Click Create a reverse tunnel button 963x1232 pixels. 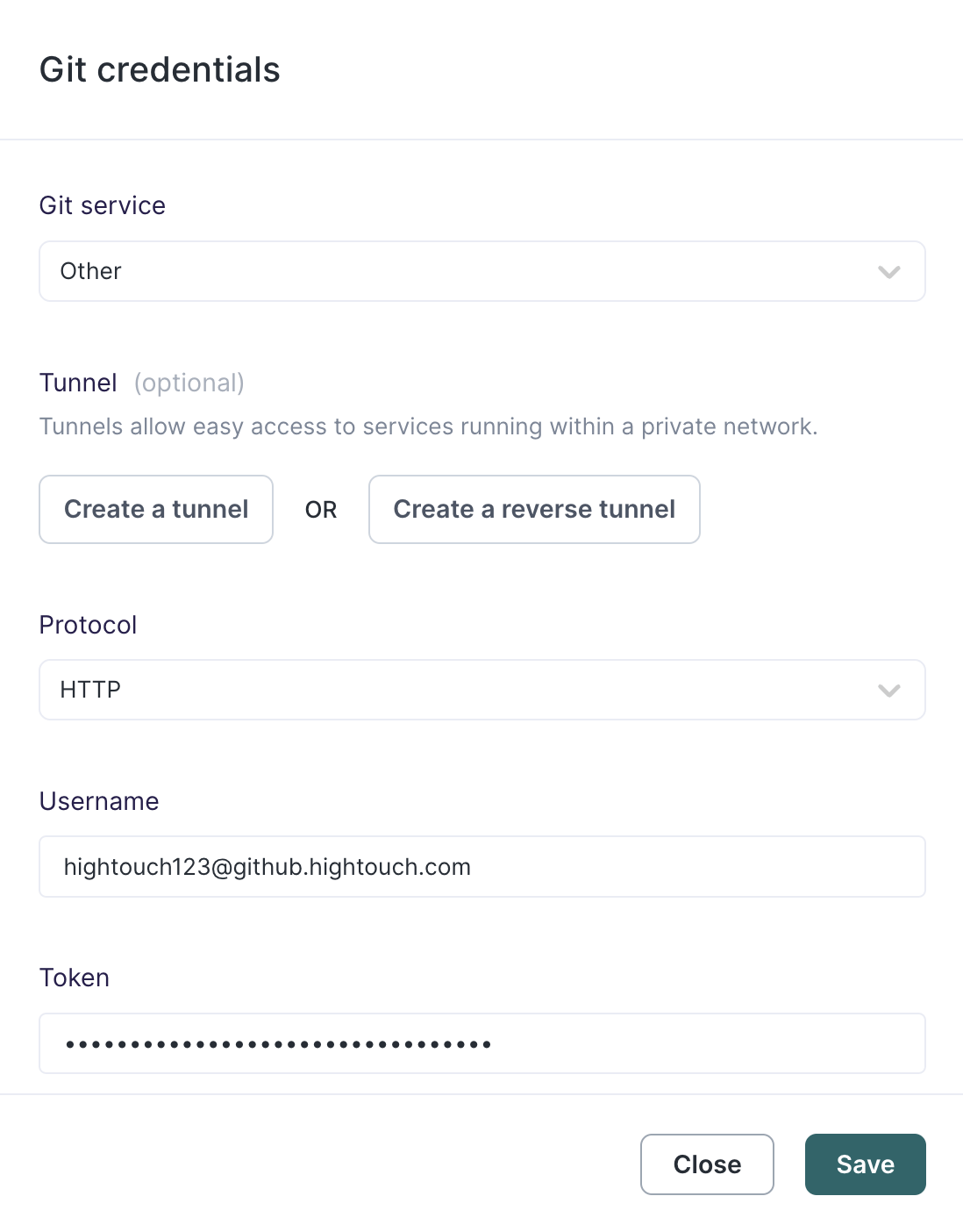coord(534,509)
